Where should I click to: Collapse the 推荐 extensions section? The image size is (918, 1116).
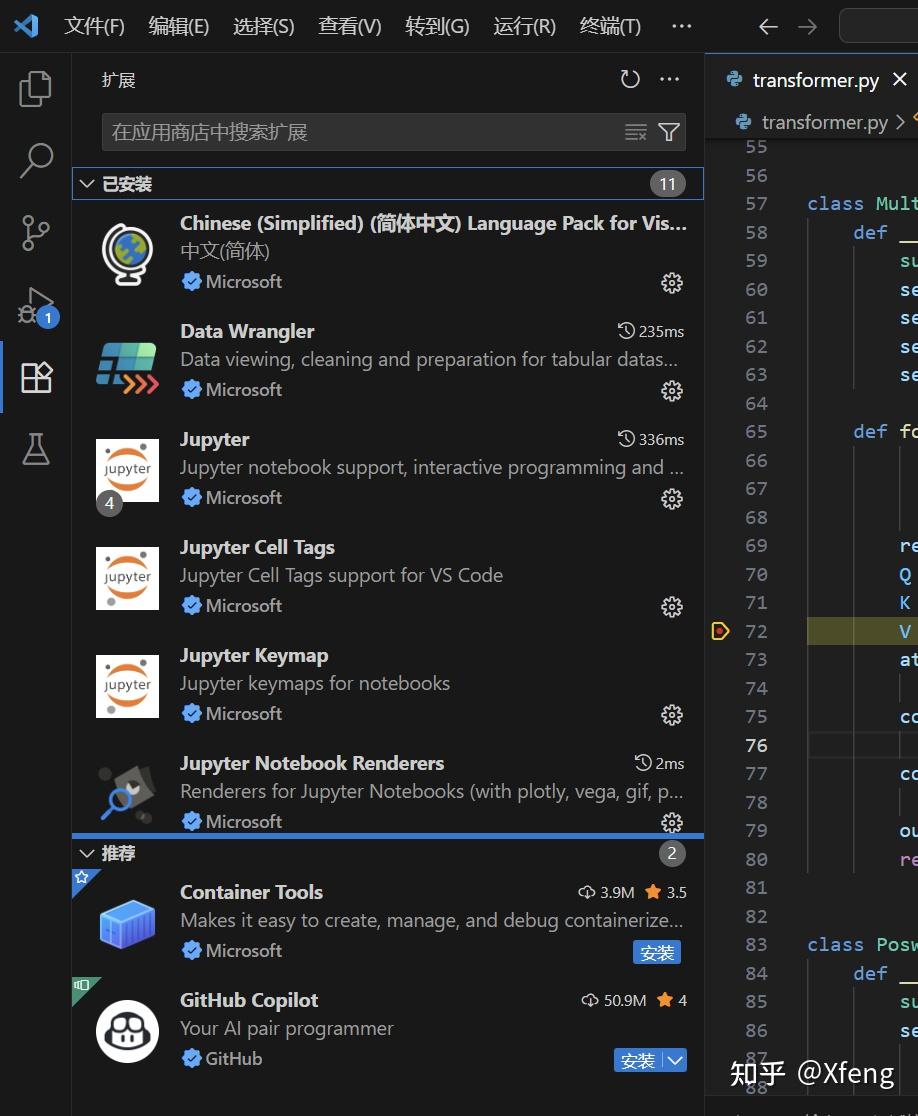pyautogui.click(x=87, y=853)
